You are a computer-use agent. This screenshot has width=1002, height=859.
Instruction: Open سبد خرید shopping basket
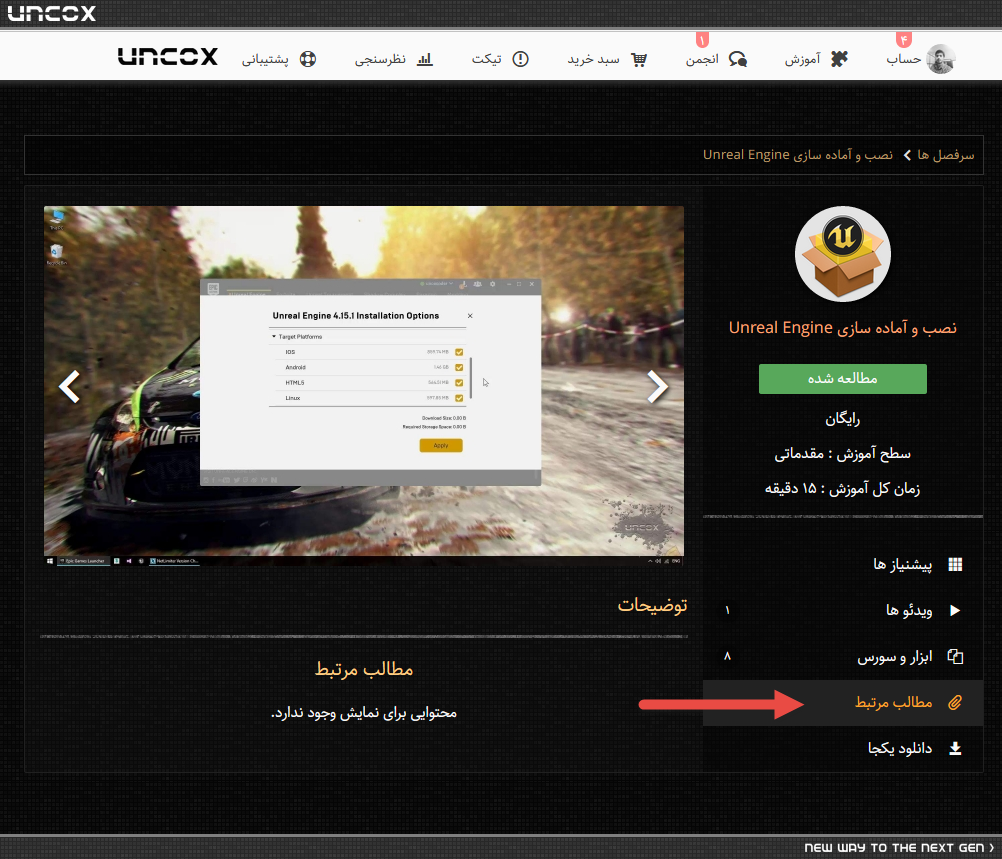[593, 59]
